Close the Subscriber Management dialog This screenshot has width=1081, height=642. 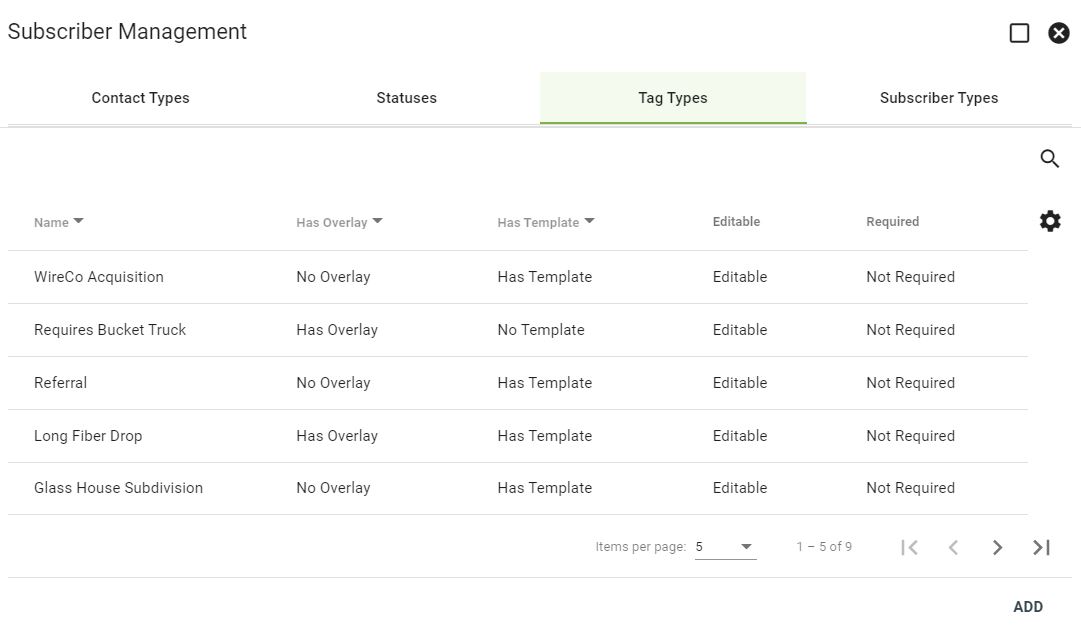(1059, 33)
